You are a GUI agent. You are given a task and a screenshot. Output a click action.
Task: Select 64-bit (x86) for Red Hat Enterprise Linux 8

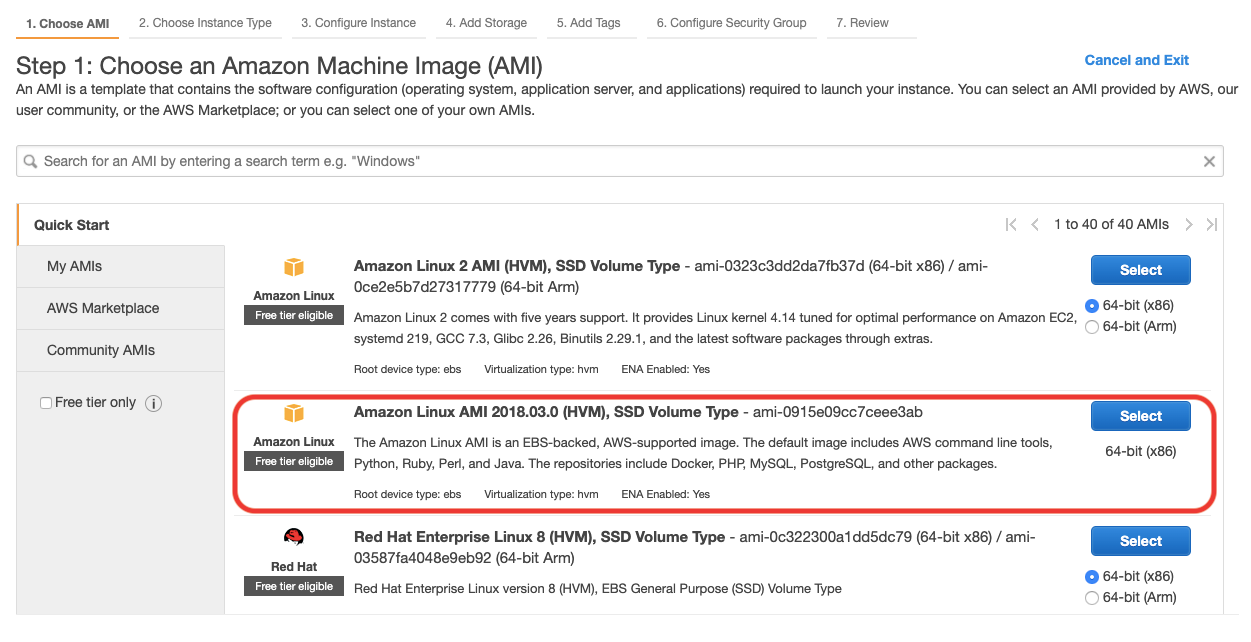(1092, 577)
